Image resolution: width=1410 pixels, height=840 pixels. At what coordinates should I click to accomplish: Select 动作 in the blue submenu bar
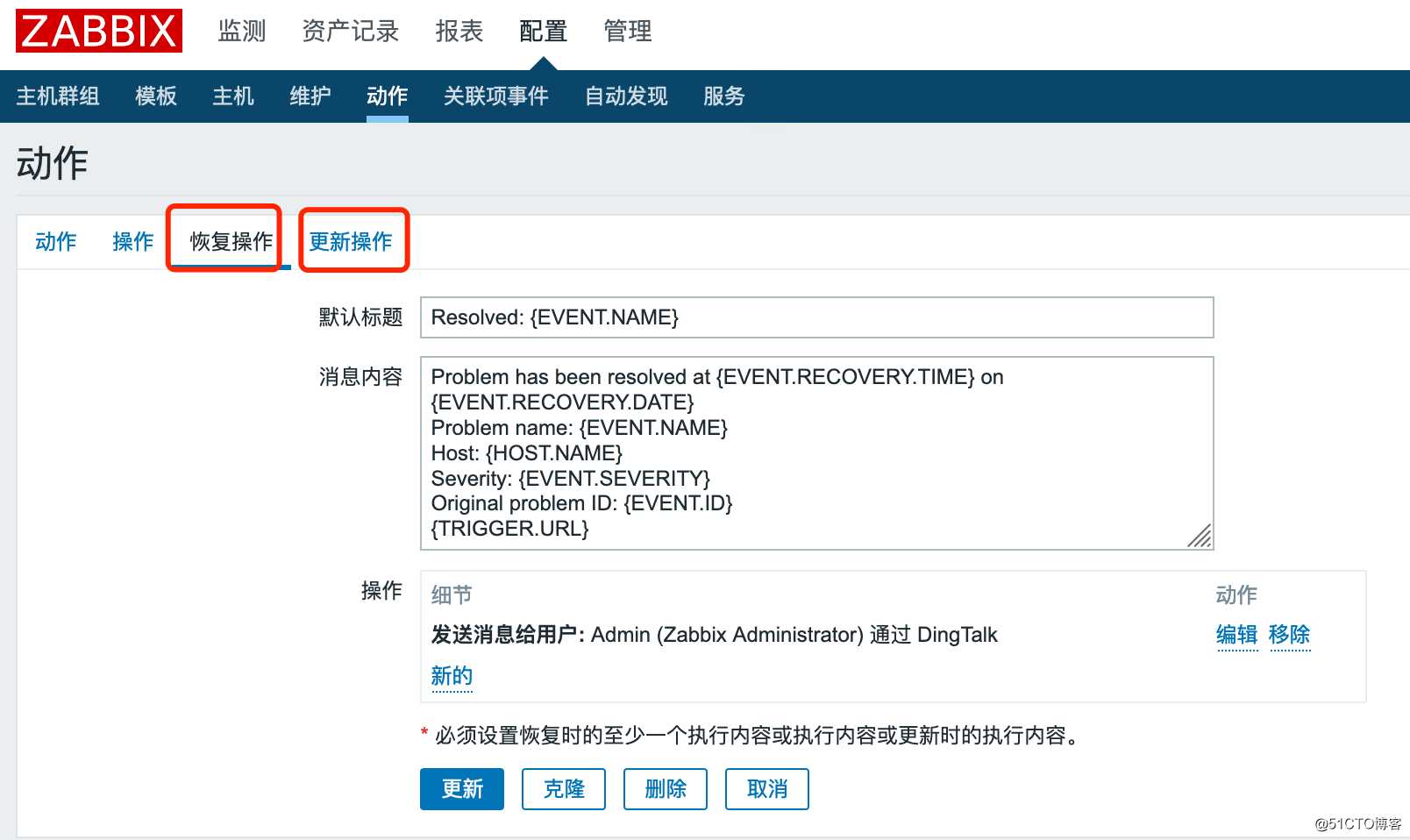click(388, 96)
